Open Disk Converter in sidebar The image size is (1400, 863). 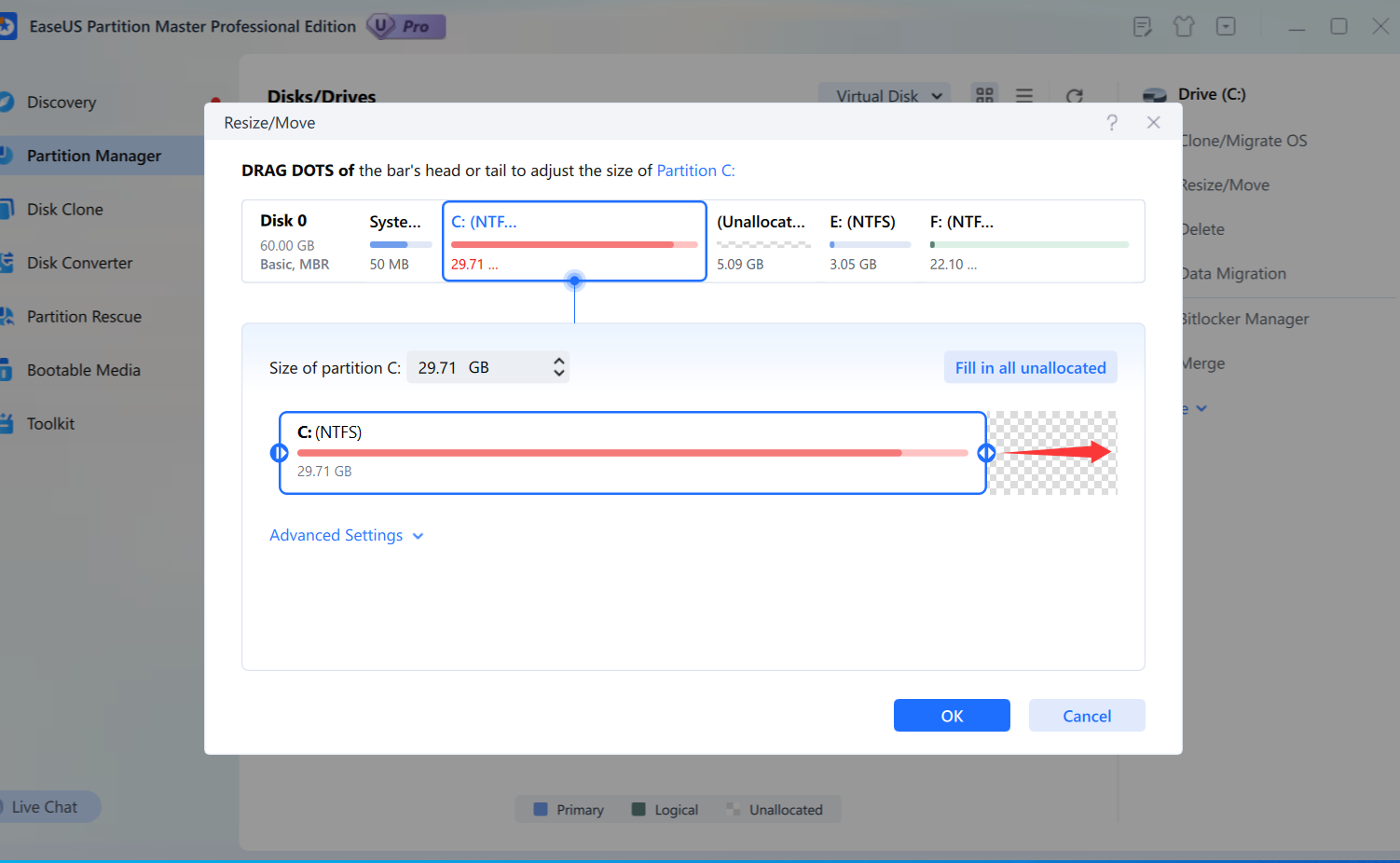[79, 263]
